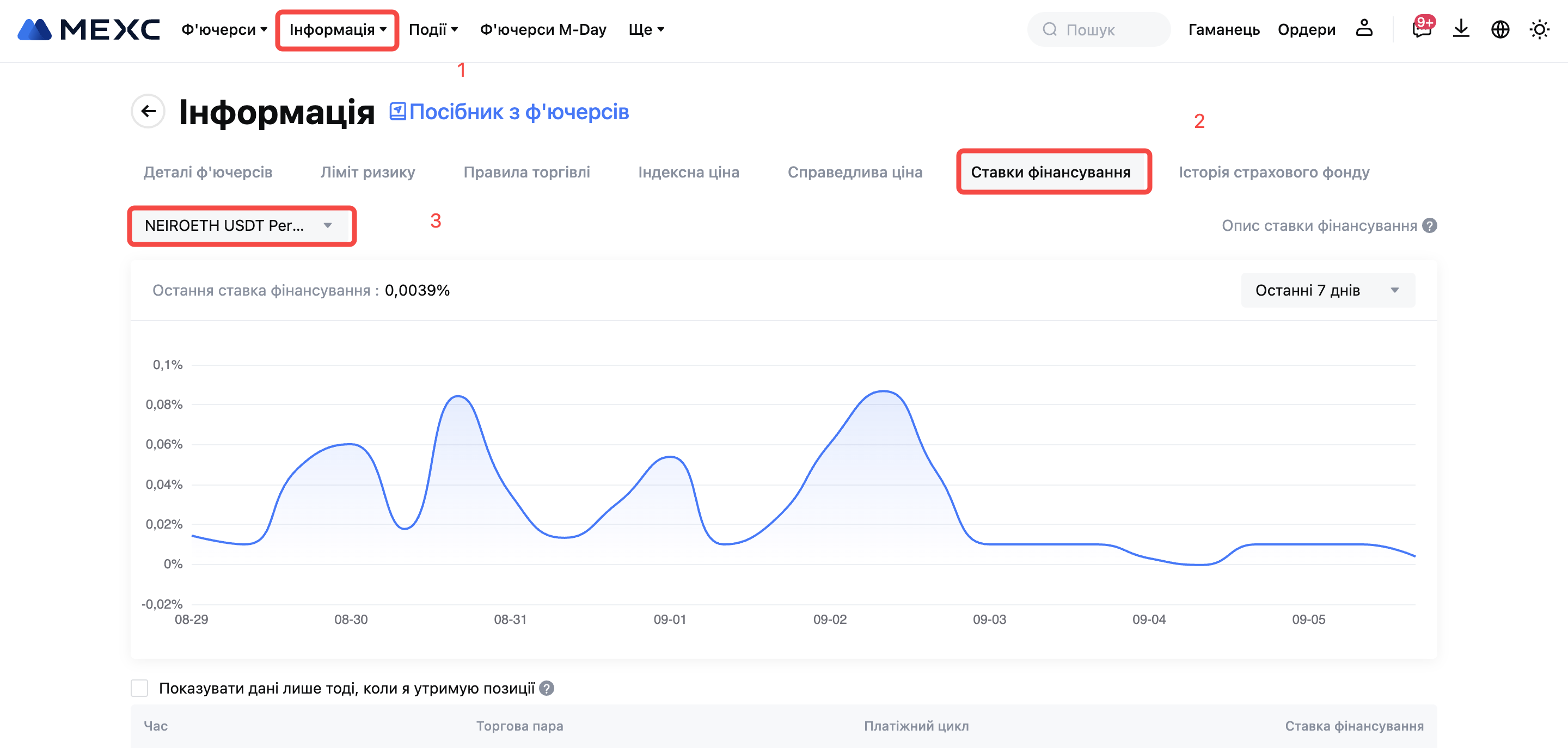Open the language globe icon
Screen dimensions: 1568x748
pos(1500,29)
